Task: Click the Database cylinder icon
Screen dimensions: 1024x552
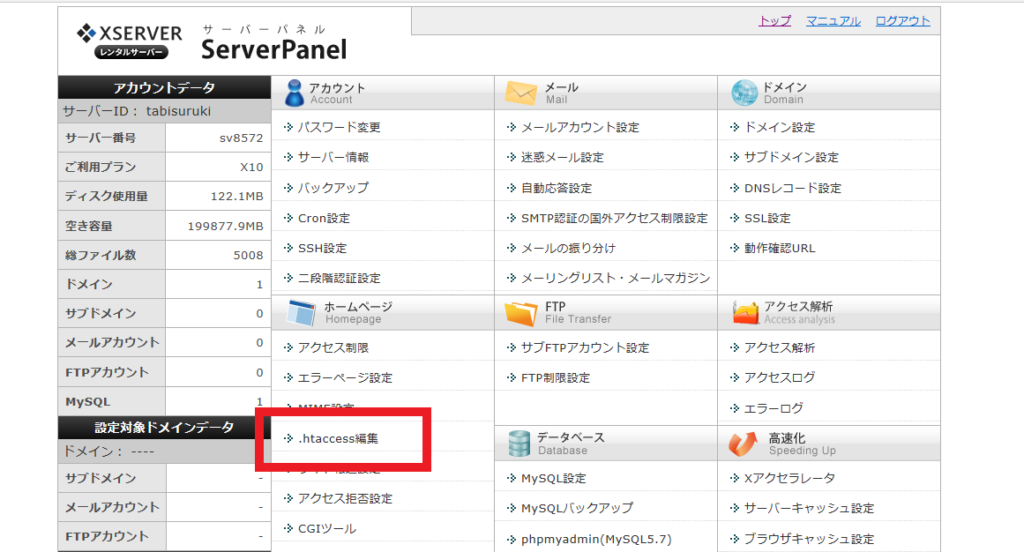Action: pos(519,444)
